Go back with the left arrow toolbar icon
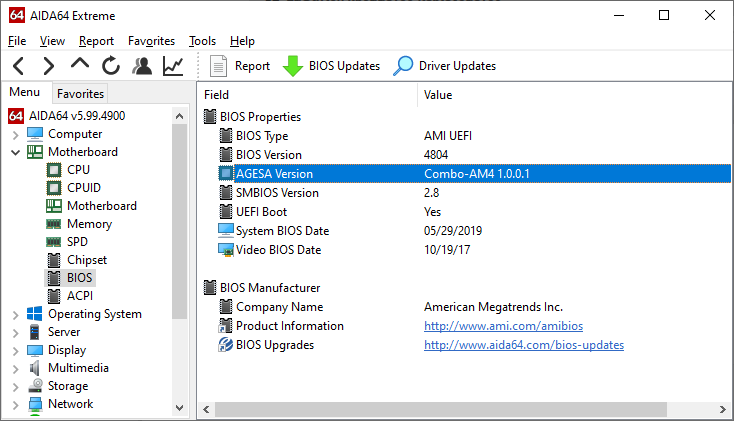The height and width of the screenshot is (421, 734). (19, 66)
